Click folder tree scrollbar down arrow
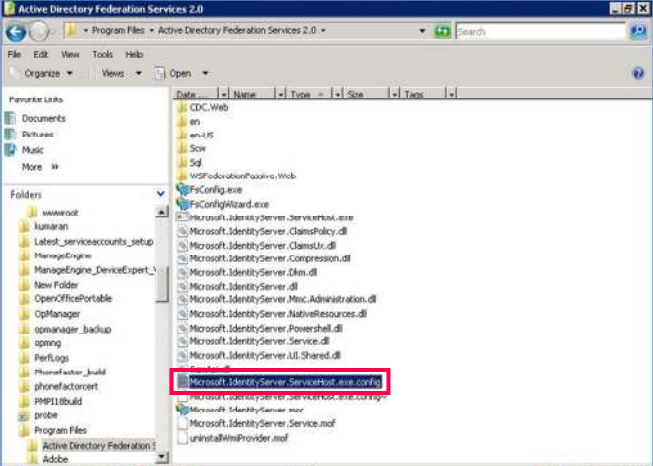 pos(162,457)
